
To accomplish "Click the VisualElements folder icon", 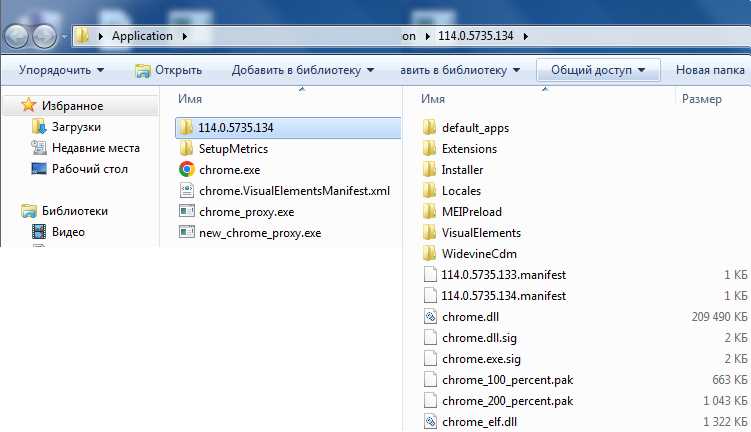I will 430,233.
